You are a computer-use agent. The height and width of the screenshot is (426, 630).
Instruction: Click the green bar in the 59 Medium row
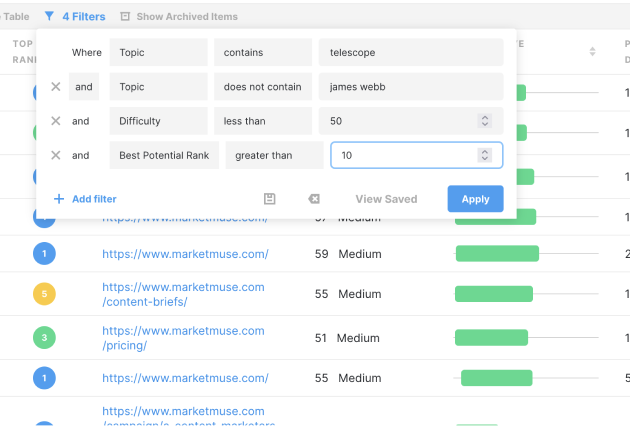(x=497, y=254)
